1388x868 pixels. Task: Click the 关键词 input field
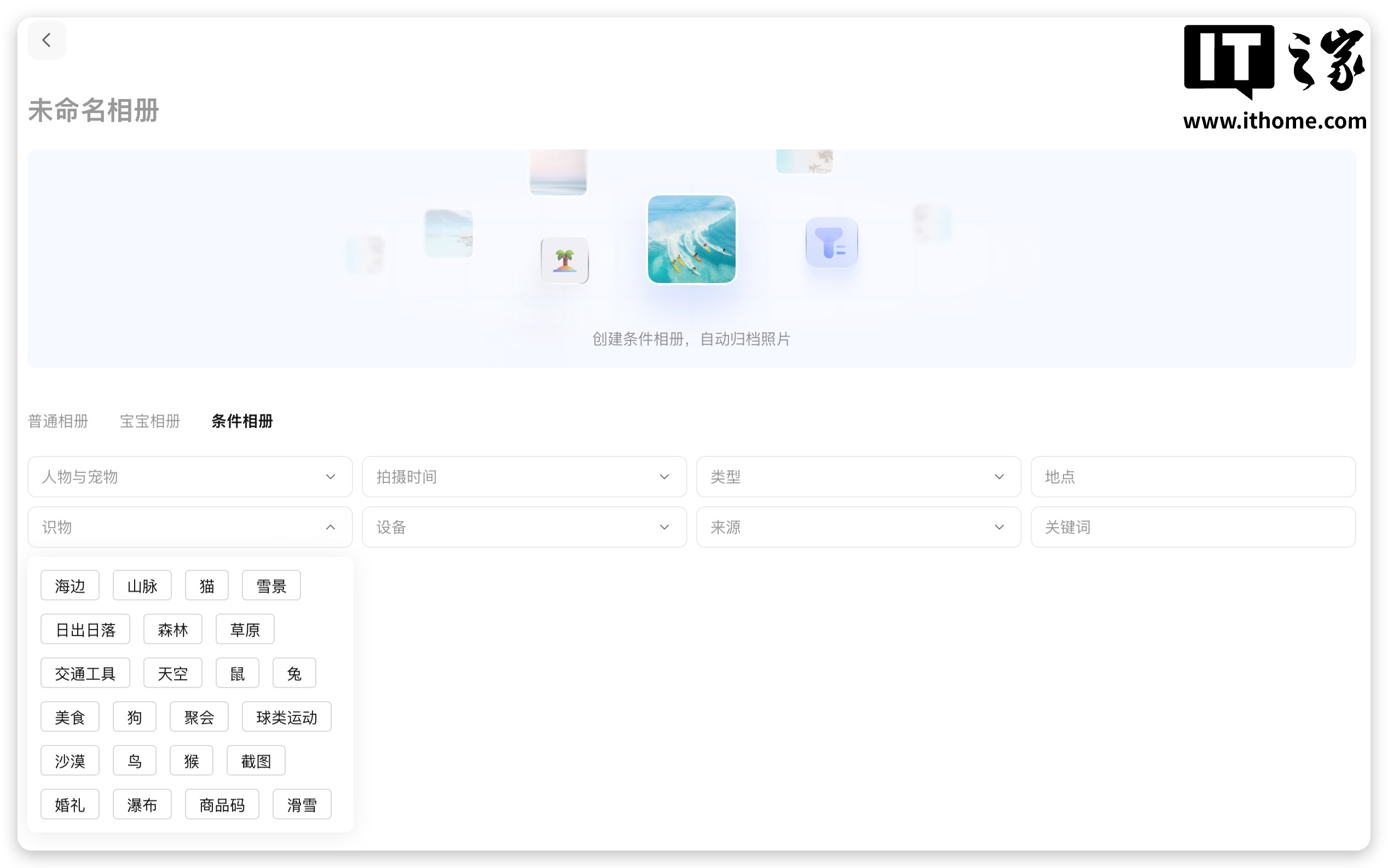[x=1193, y=527]
